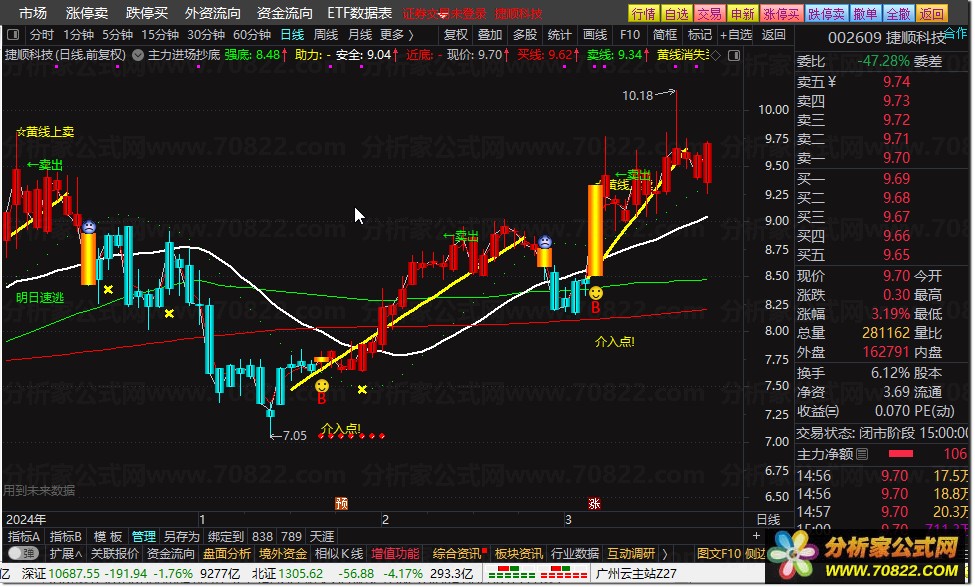
Task: Click the 全撤 cancel all button
Action: tap(898, 14)
